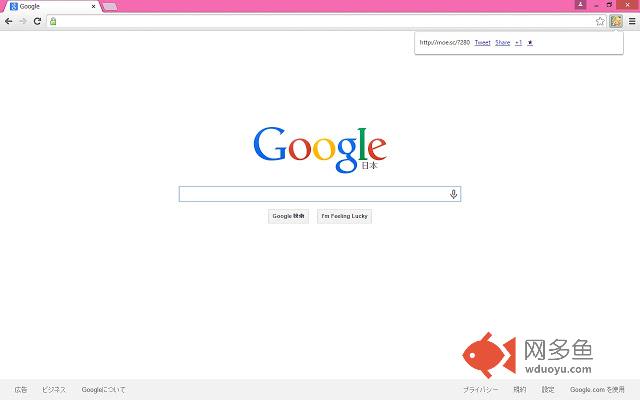640x400 pixels.
Task: Click the Share link in popup
Action: pos(502,42)
